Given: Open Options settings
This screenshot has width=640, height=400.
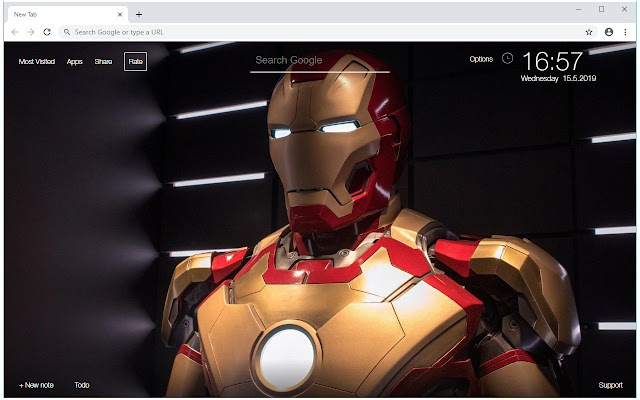Looking at the screenshot, I should (481, 59).
